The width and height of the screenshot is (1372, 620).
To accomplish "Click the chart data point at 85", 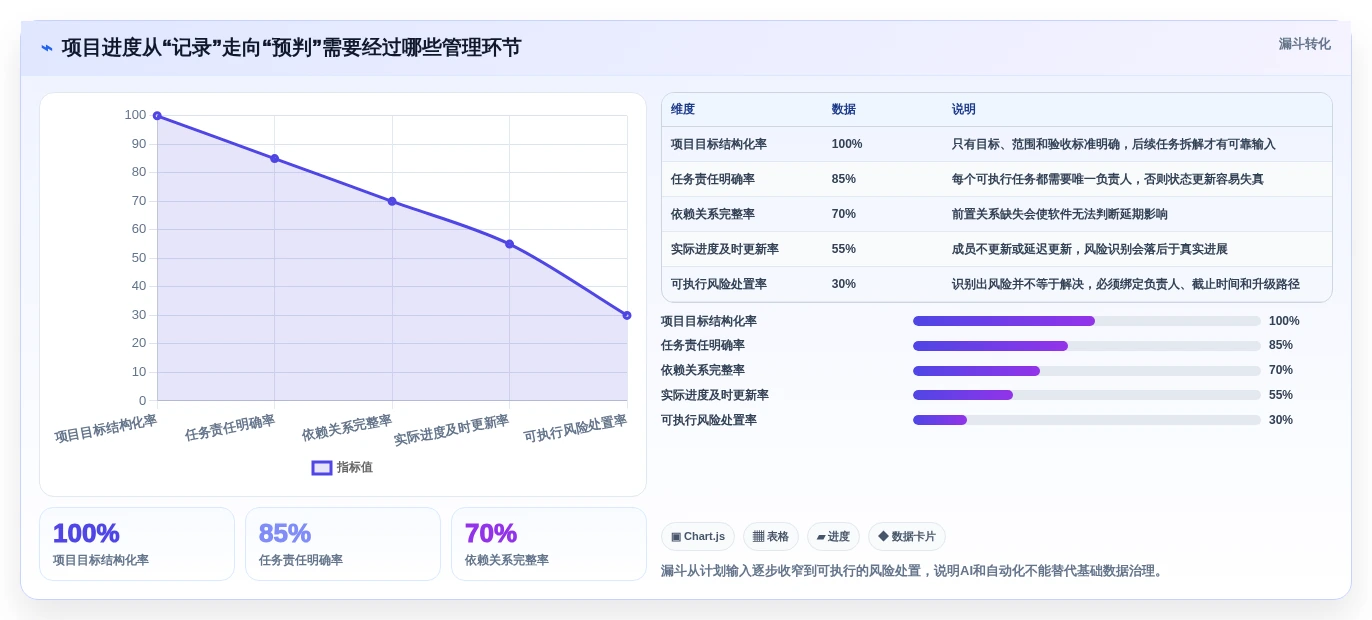I will coord(275,158).
